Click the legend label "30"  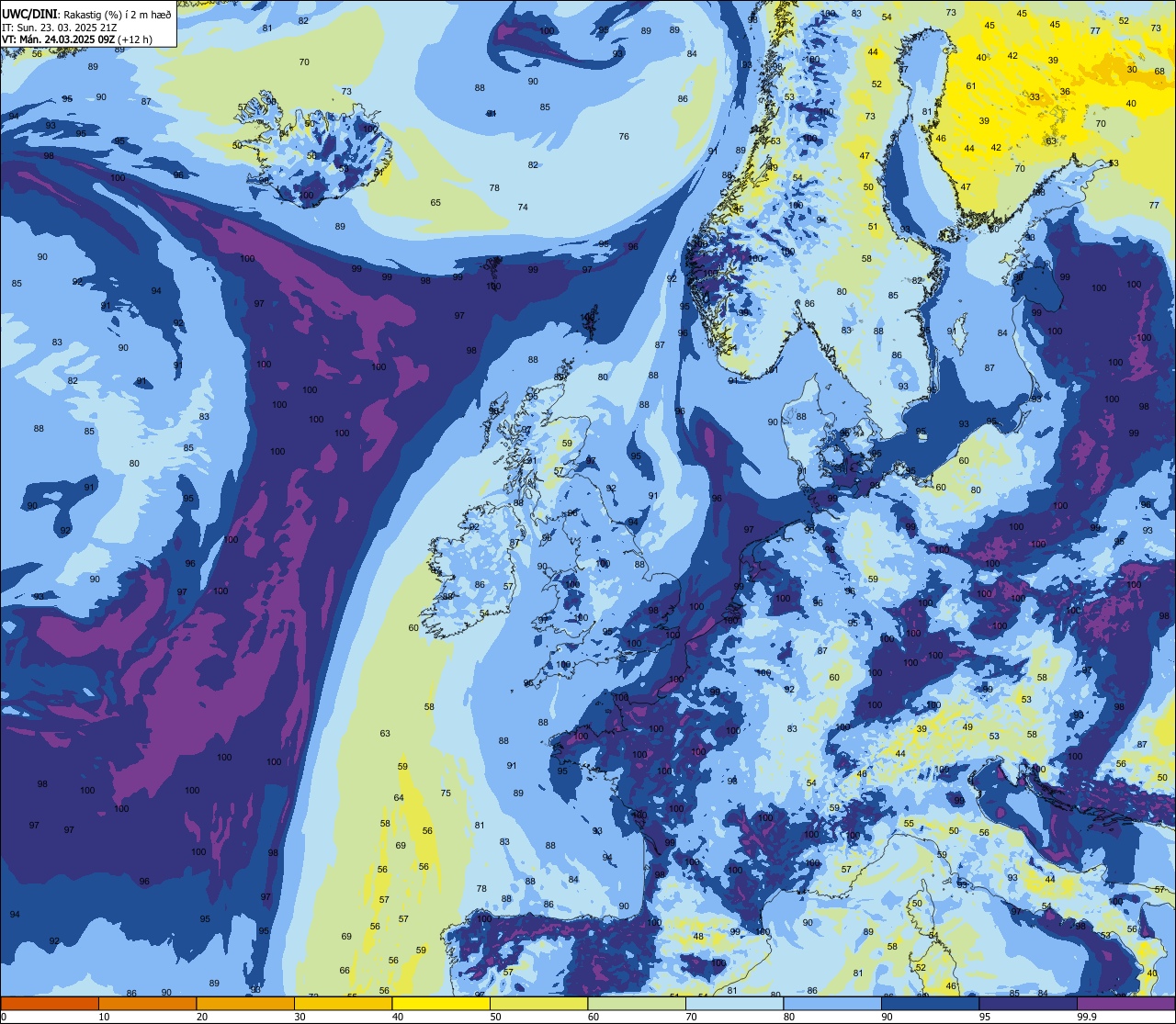[x=300, y=1017]
